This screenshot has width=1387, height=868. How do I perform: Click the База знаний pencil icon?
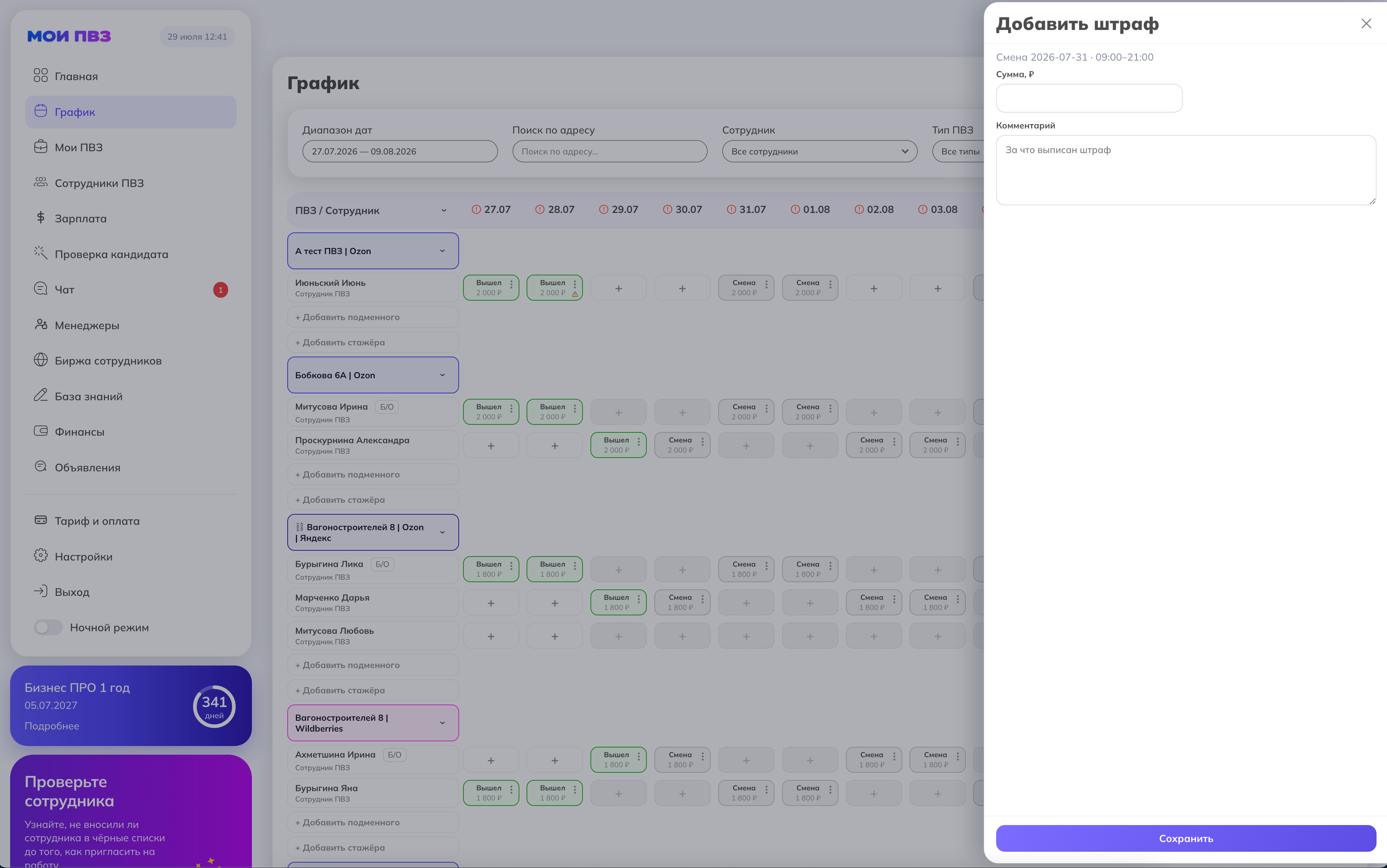pos(40,395)
